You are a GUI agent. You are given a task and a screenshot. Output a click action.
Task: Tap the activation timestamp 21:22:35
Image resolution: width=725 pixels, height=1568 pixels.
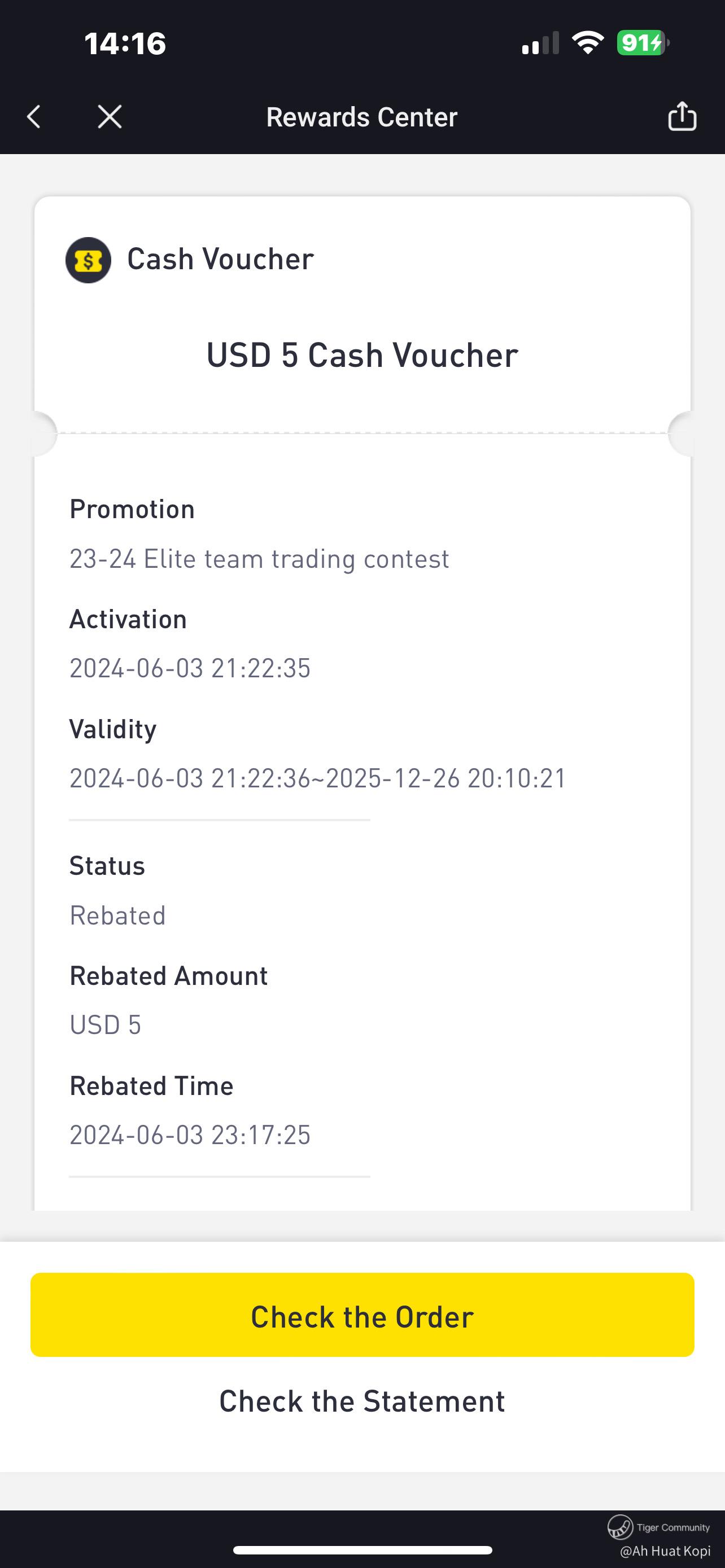(190, 668)
